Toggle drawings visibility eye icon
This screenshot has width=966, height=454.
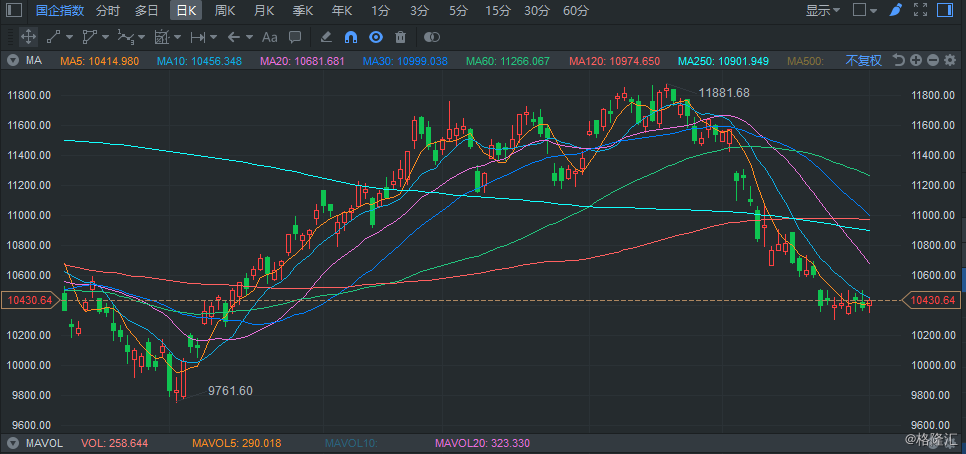(x=376, y=37)
